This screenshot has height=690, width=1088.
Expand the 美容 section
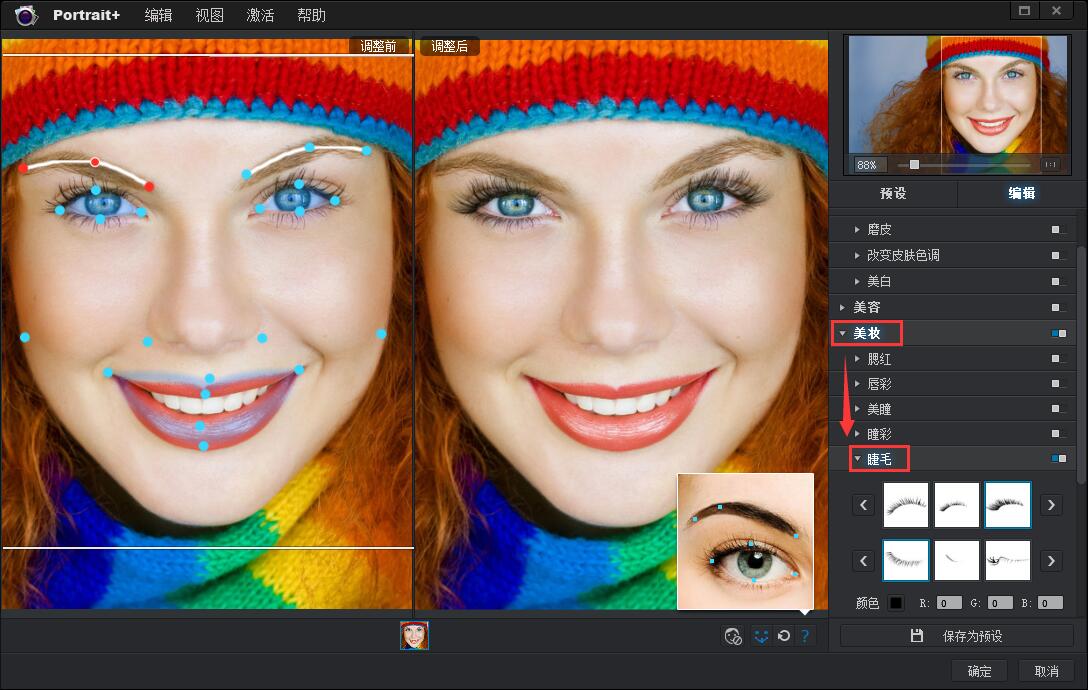tap(842, 307)
